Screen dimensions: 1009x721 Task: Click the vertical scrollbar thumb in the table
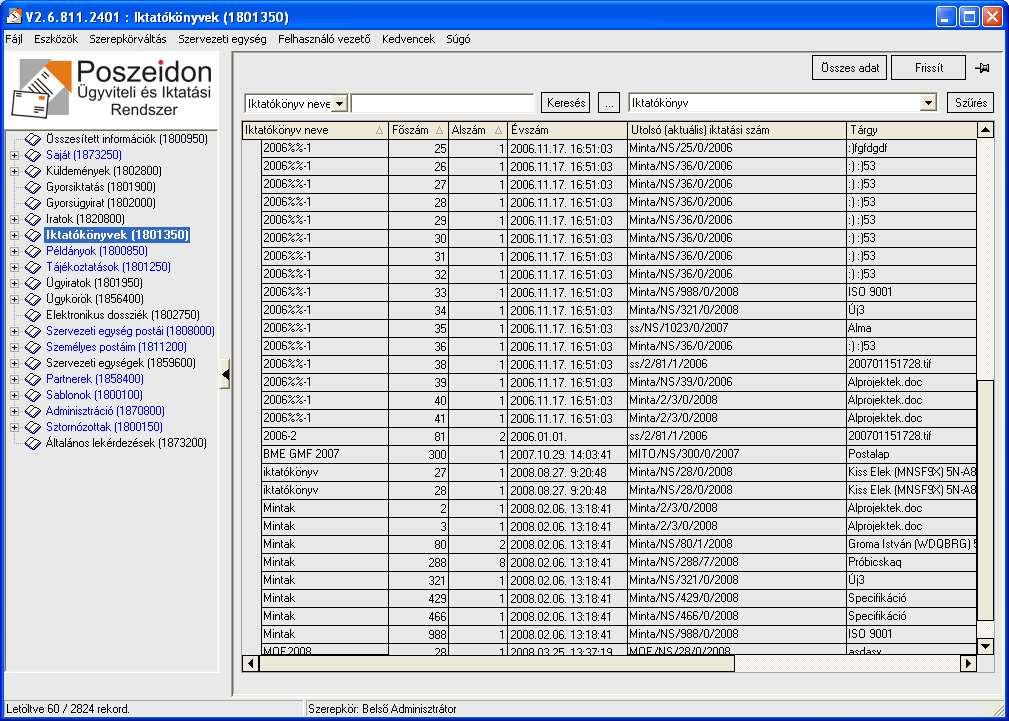click(x=985, y=500)
